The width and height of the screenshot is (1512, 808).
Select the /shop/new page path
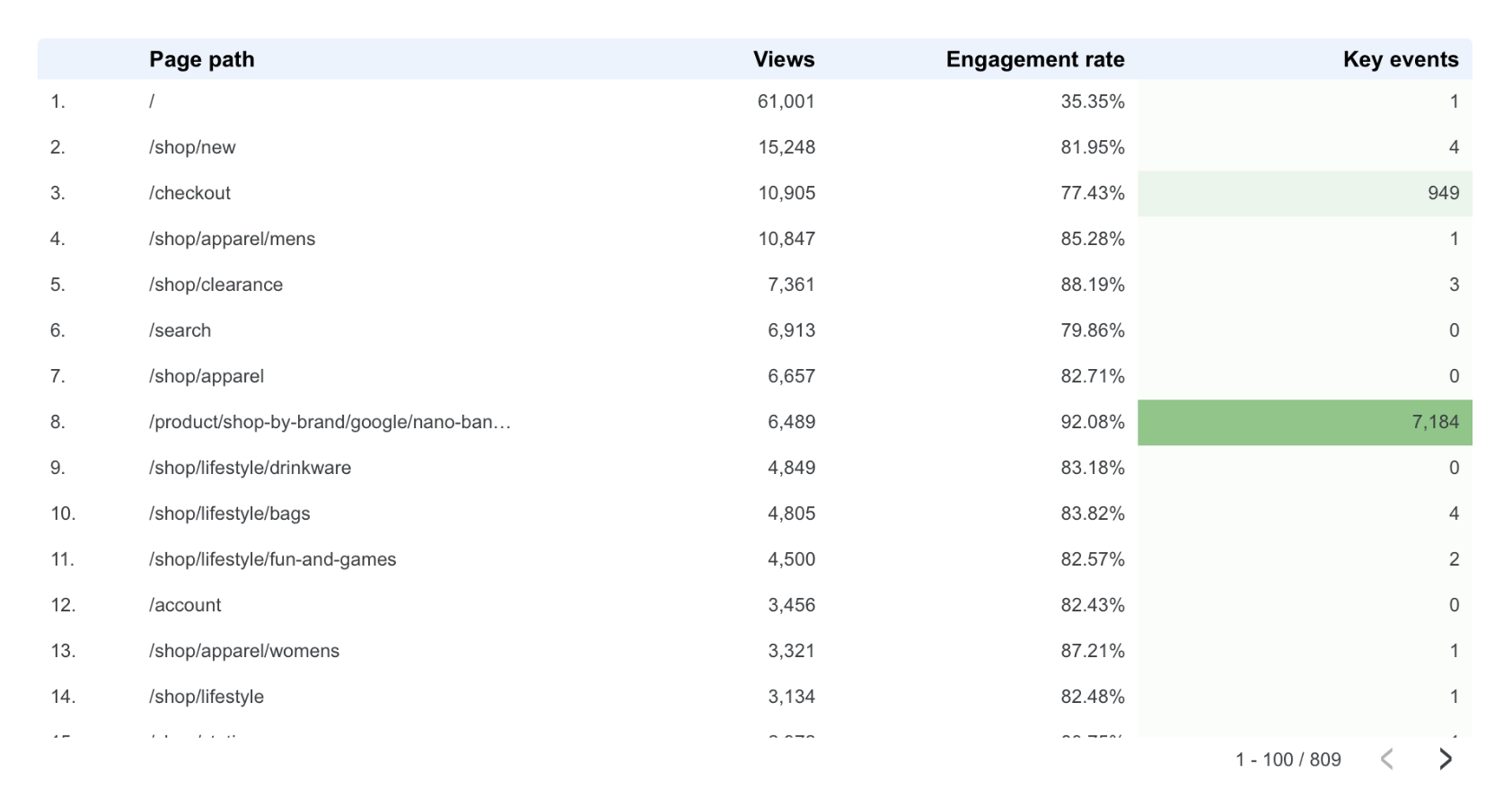tap(193, 146)
